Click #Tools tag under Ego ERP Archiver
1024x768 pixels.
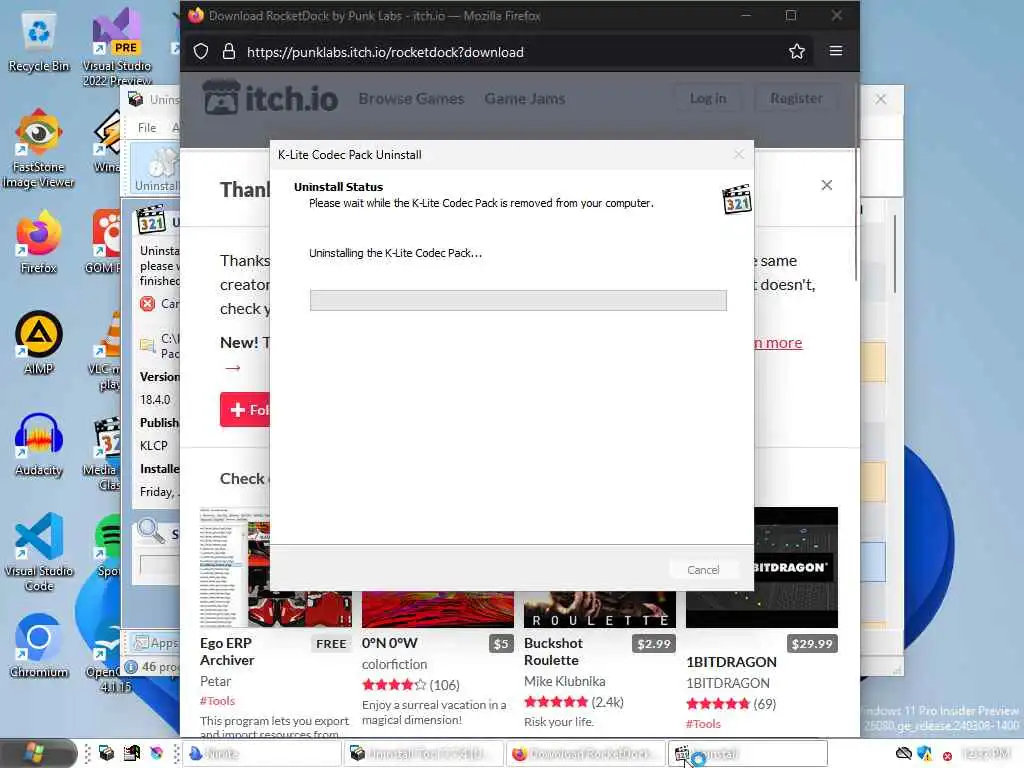[x=217, y=701]
